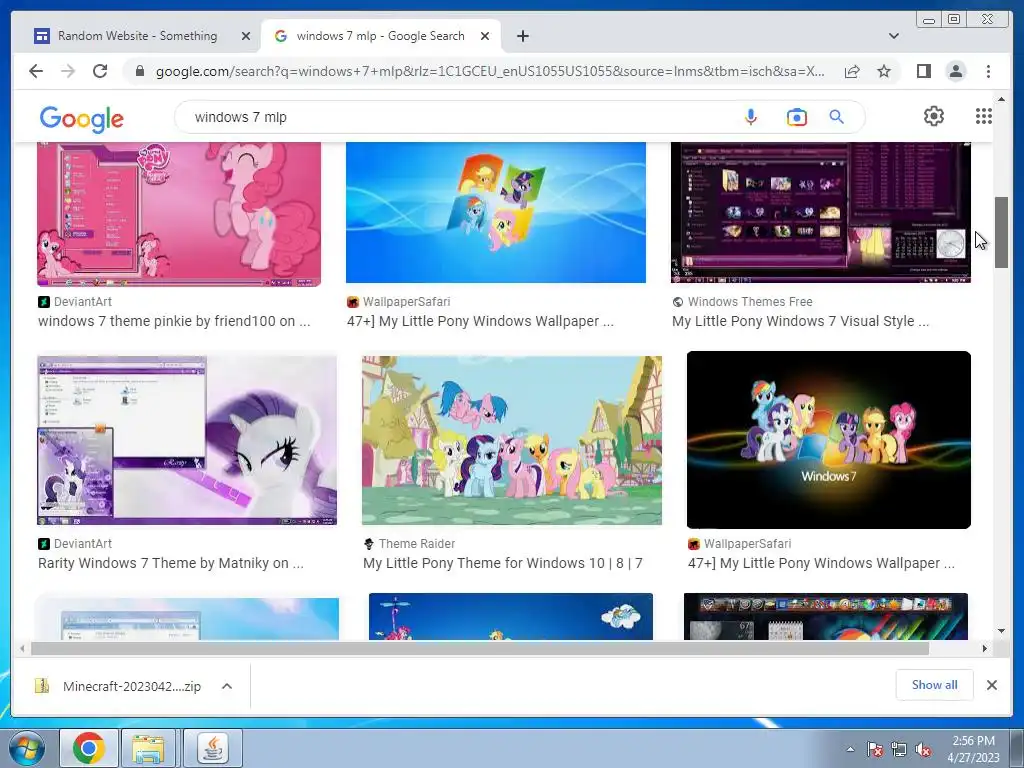Submit search with magnifier icon

coord(837,117)
